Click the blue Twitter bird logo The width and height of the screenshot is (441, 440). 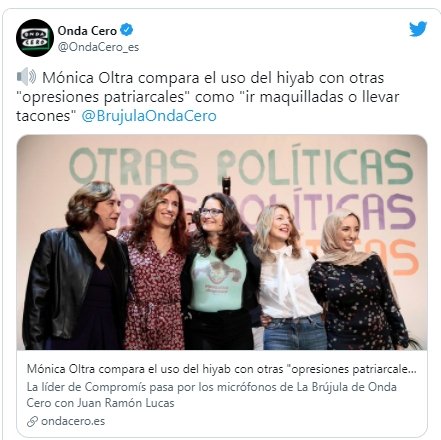point(418,29)
